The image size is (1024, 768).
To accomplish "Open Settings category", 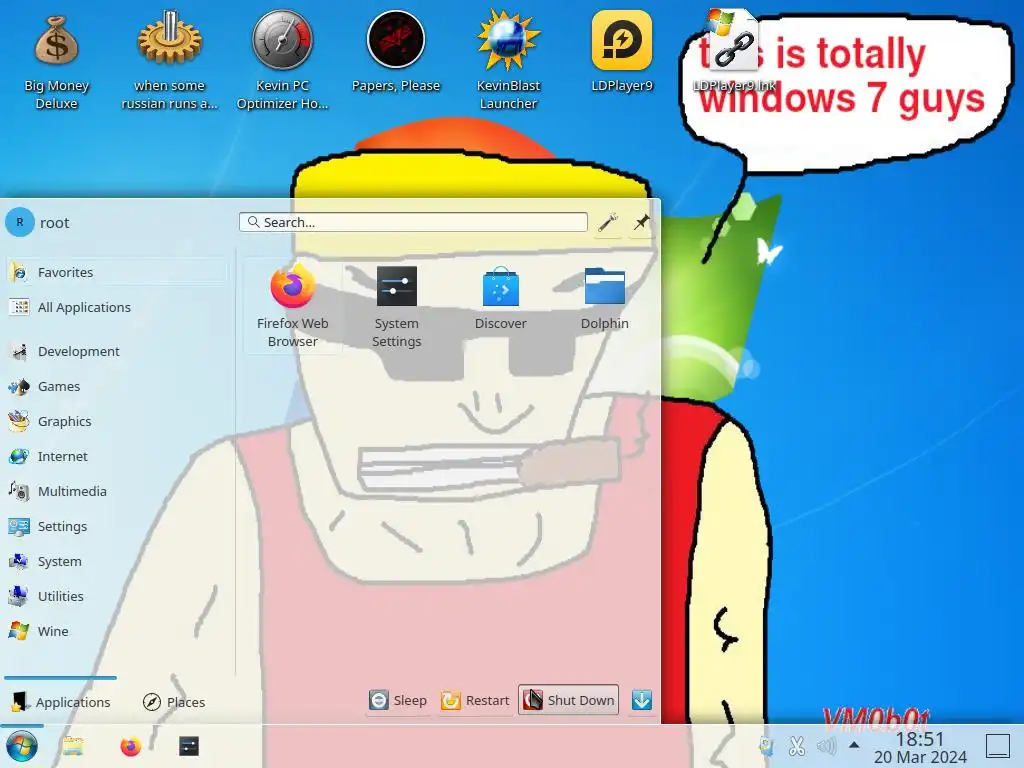I will pos(118,526).
